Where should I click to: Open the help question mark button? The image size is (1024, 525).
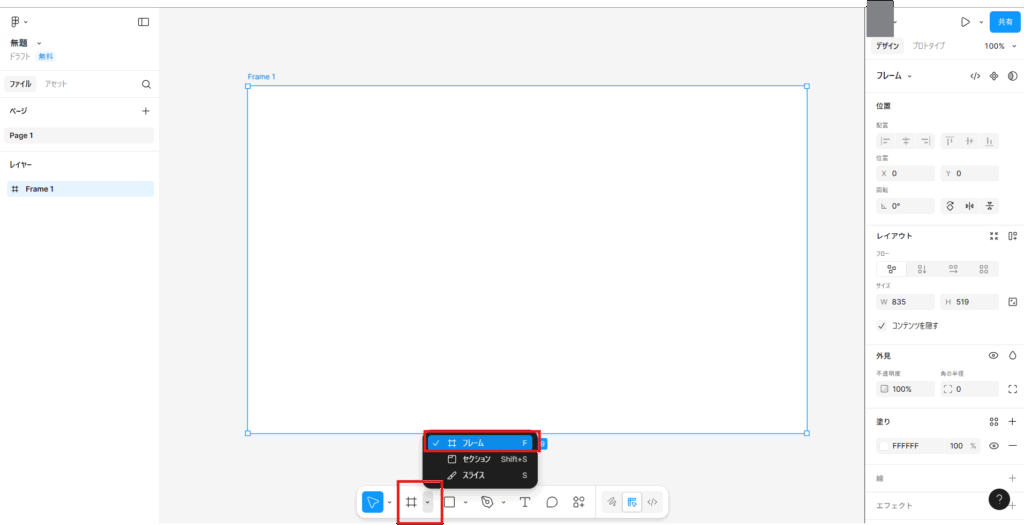999,499
